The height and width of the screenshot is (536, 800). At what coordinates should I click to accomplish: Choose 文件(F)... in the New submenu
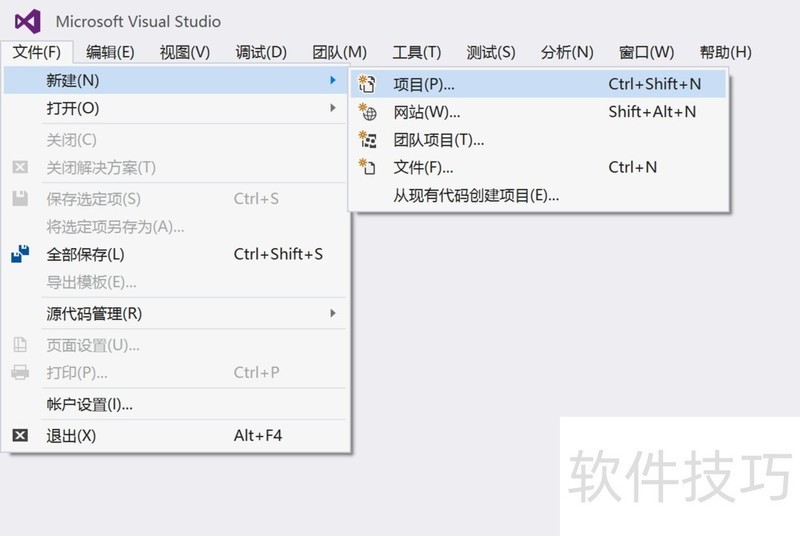pyautogui.click(x=538, y=167)
